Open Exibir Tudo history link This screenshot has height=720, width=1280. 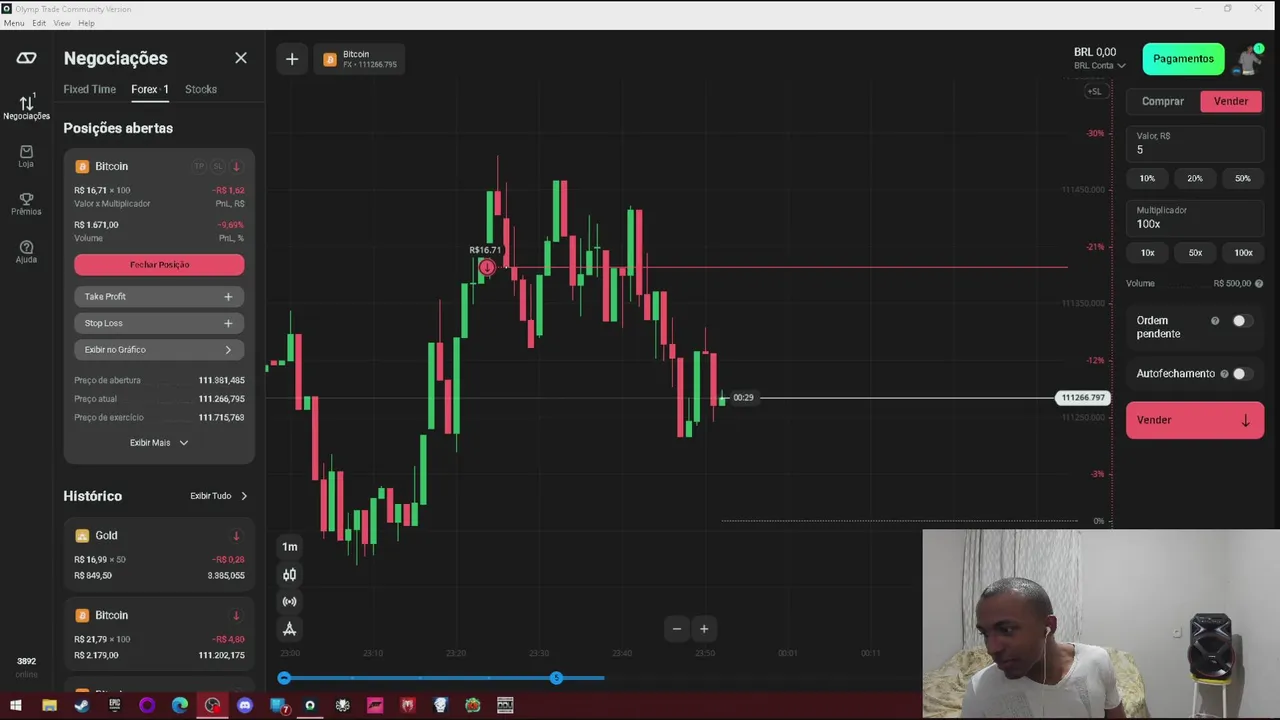click(219, 496)
